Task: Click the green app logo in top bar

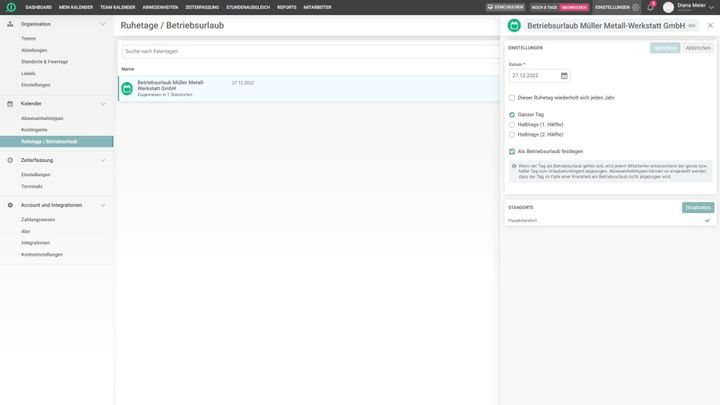Action: coord(10,7)
